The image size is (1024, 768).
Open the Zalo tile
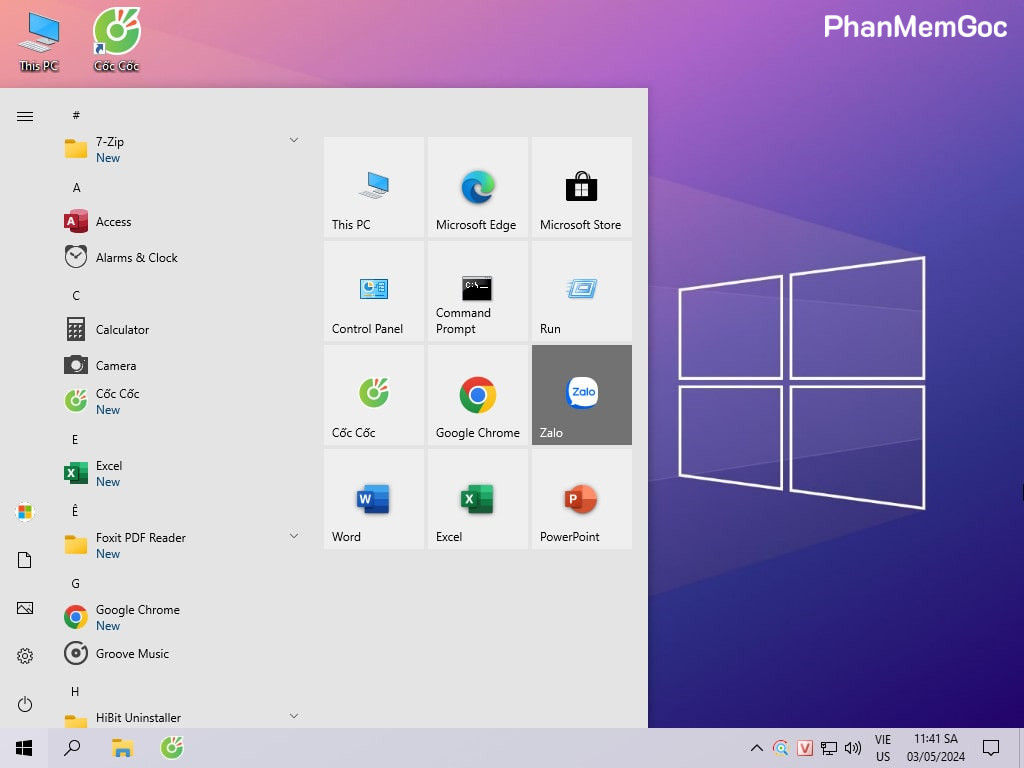pos(581,395)
